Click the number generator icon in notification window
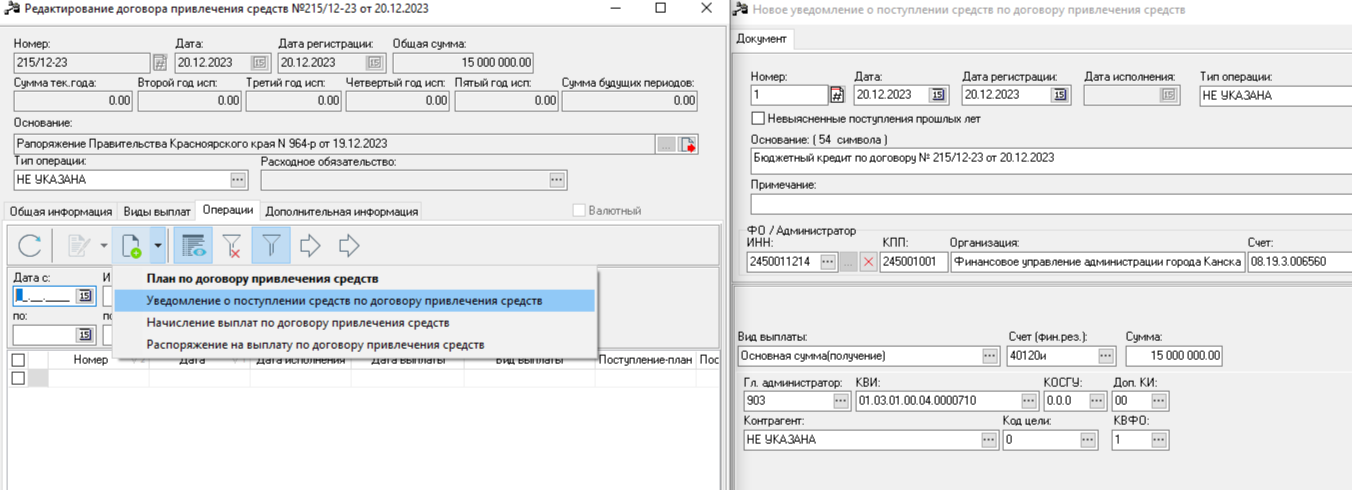This screenshot has height=490, width=1352. pos(837,95)
